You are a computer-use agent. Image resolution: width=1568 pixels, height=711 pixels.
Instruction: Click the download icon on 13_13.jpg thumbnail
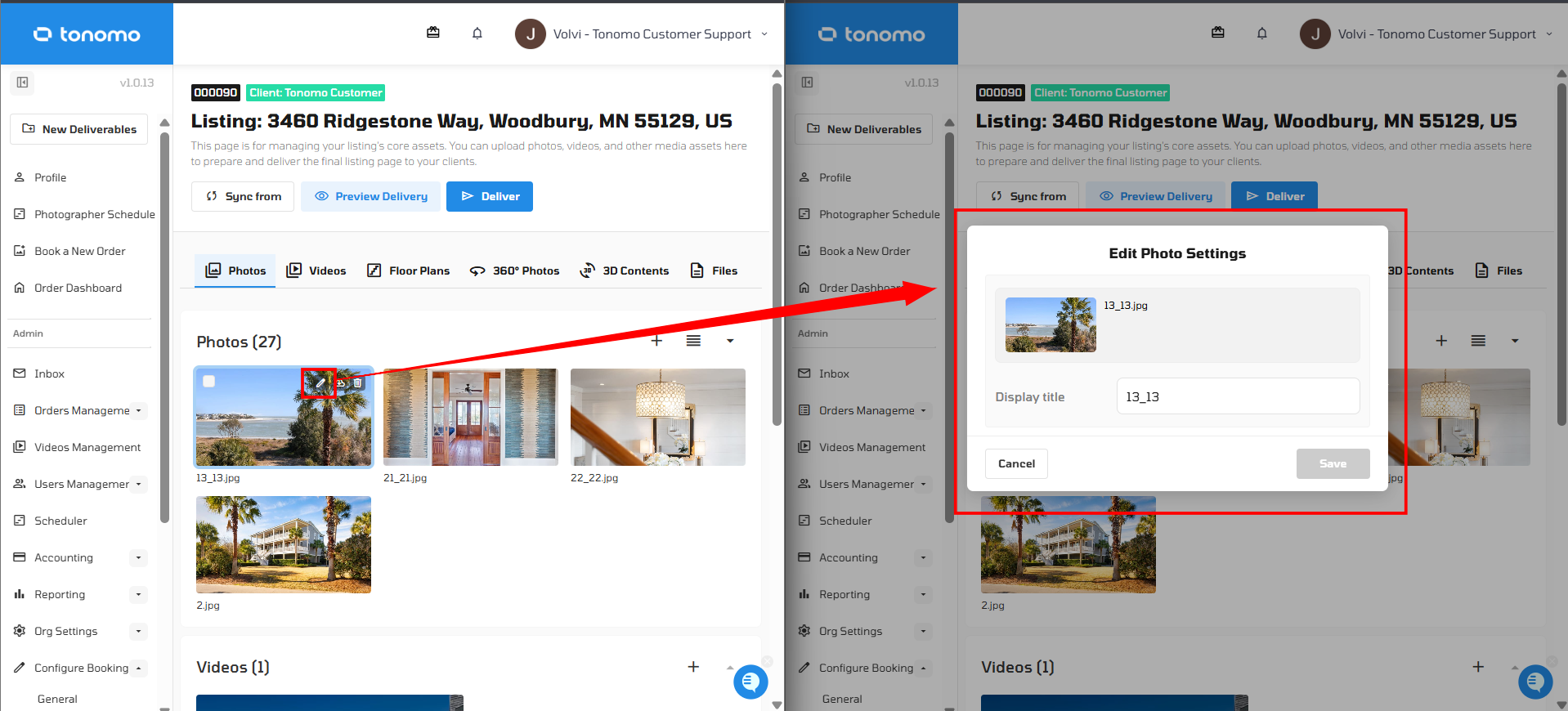340,382
